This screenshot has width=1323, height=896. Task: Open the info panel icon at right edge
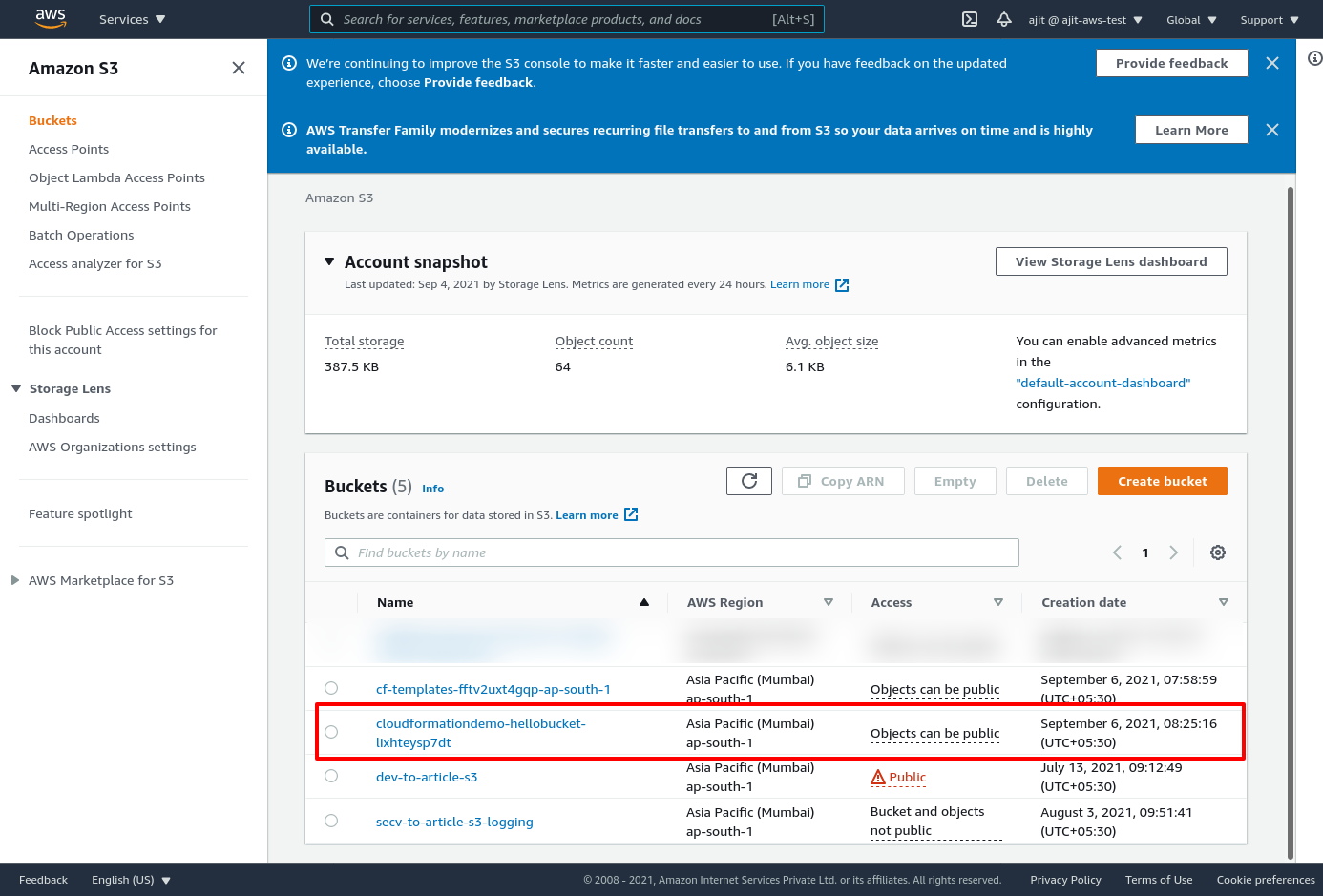click(x=1314, y=59)
